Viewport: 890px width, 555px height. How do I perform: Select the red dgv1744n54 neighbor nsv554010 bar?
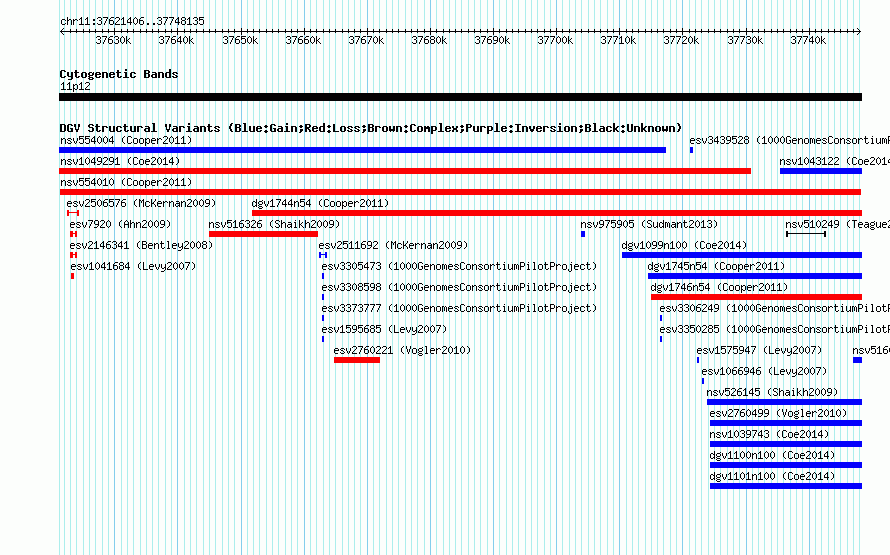click(x=460, y=192)
